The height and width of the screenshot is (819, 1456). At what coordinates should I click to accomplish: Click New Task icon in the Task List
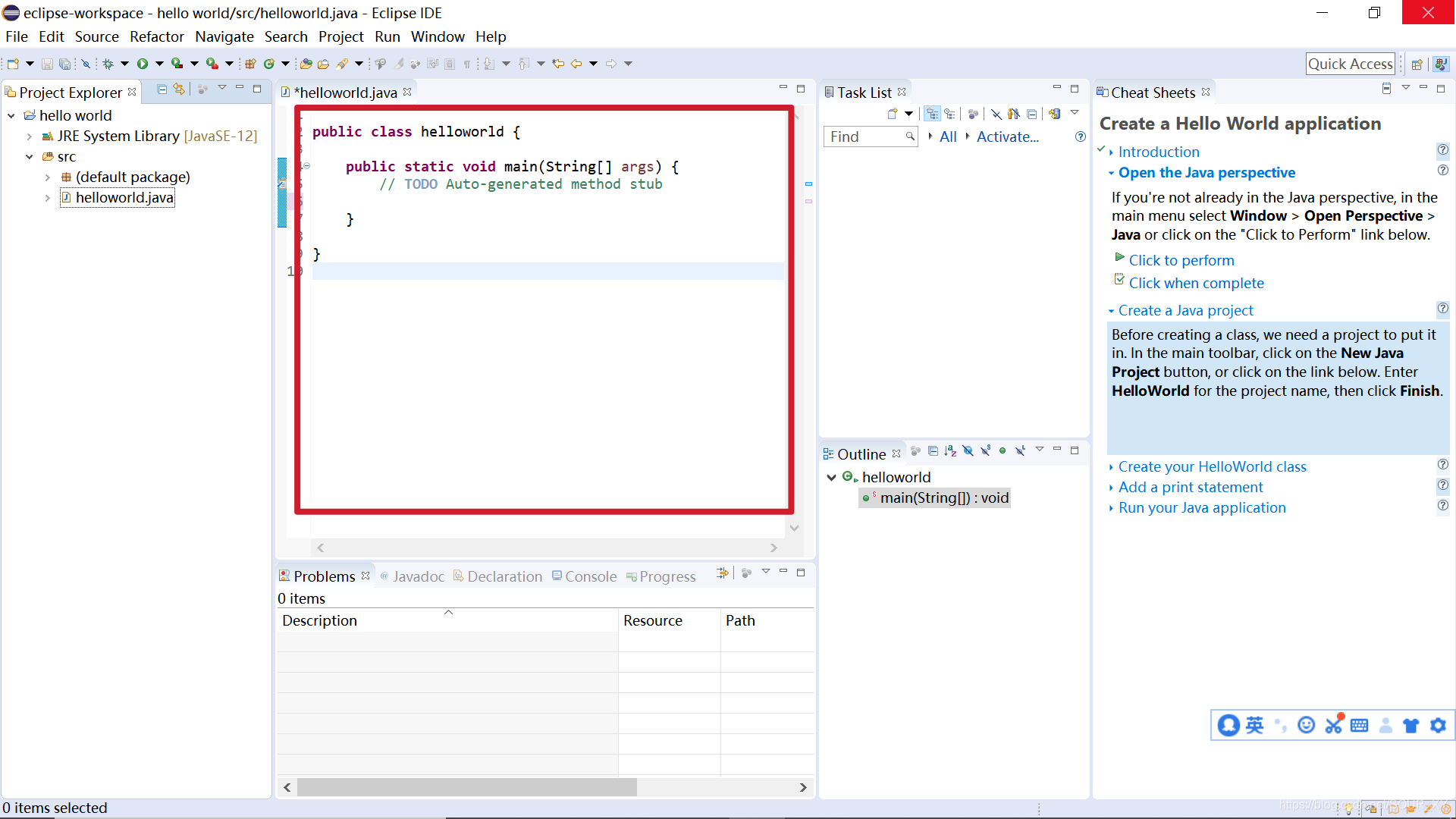pos(893,114)
